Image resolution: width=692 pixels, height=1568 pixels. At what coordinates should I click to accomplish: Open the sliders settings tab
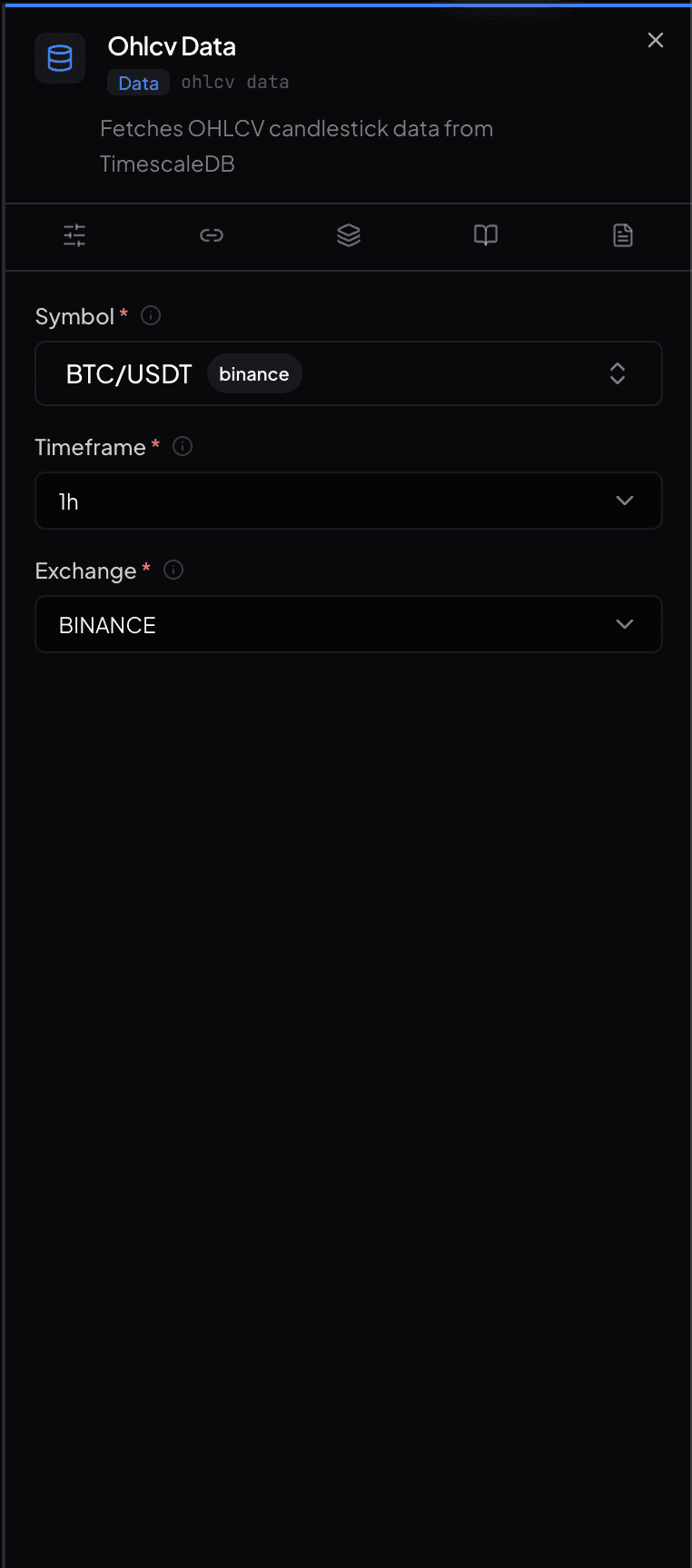coord(74,236)
